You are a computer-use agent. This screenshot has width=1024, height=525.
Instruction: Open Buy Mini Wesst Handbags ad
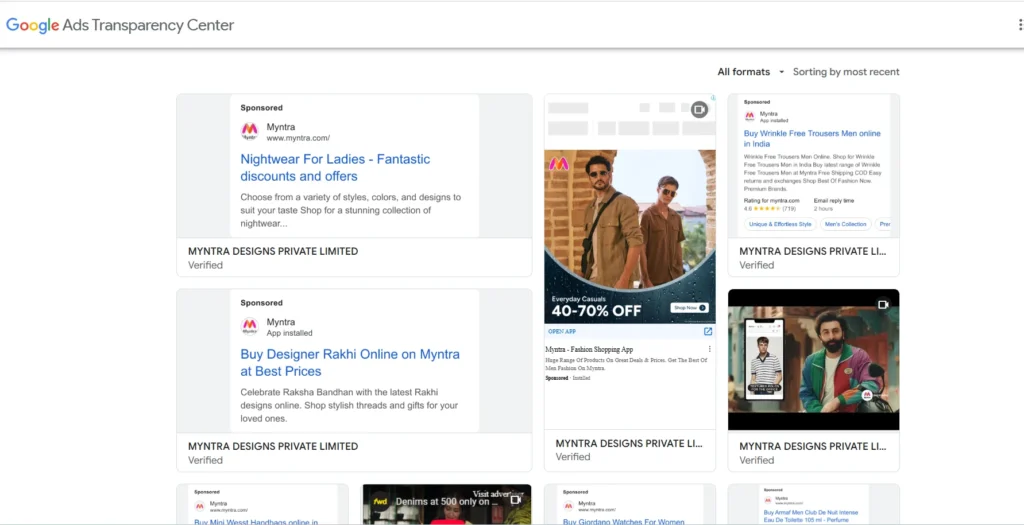click(x=256, y=522)
